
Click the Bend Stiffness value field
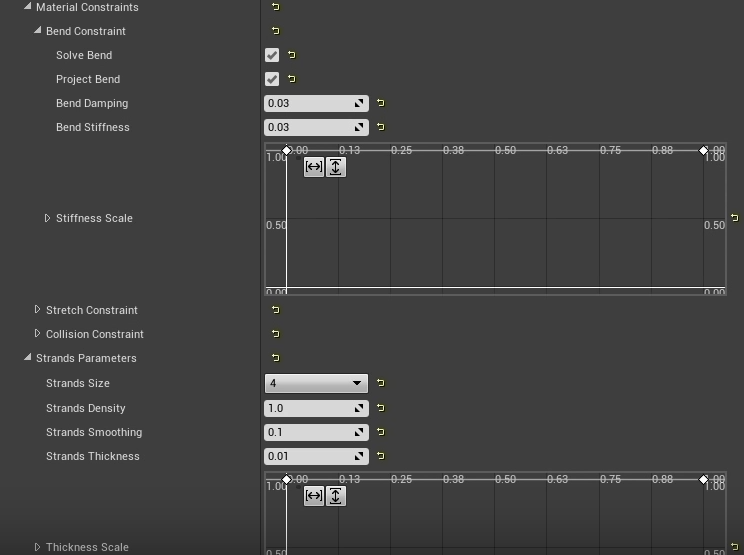(x=316, y=127)
